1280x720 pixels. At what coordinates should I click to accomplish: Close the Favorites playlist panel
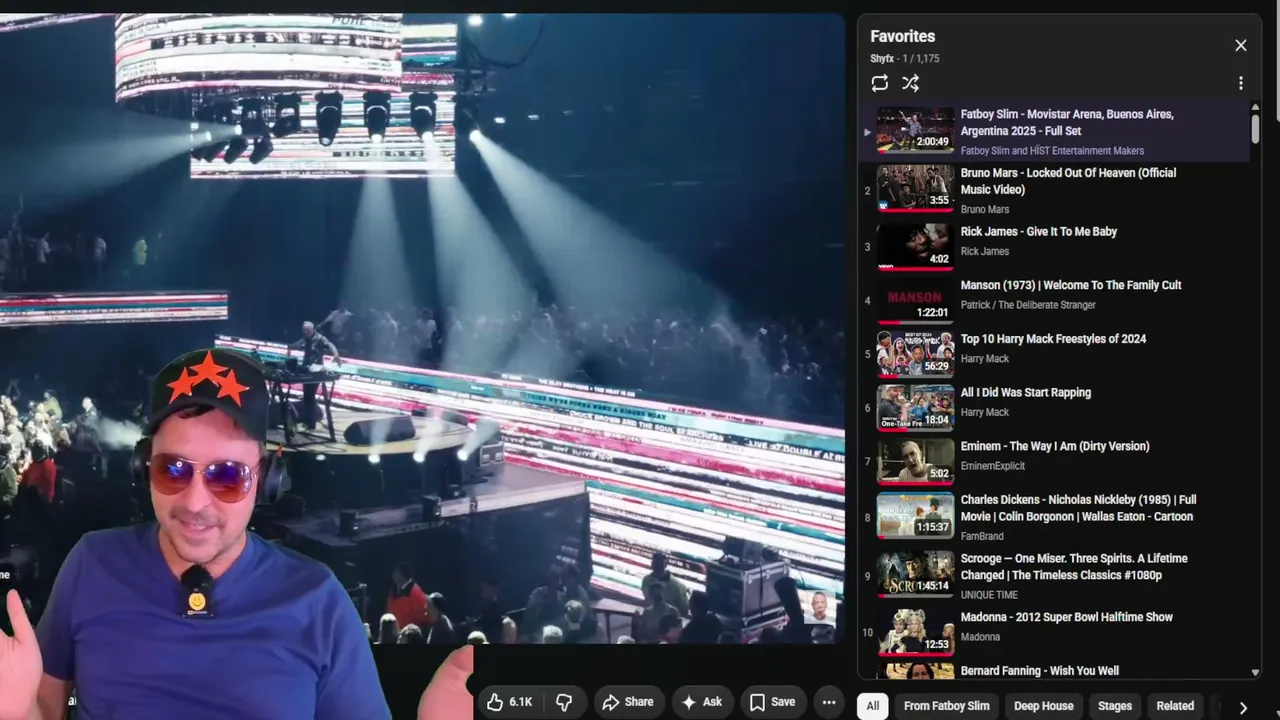tap(1241, 45)
